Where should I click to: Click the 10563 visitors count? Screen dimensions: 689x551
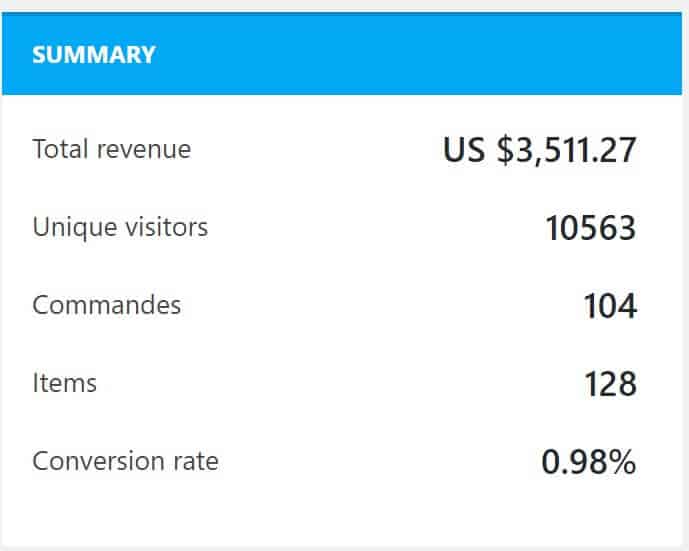click(x=590, y=228)
